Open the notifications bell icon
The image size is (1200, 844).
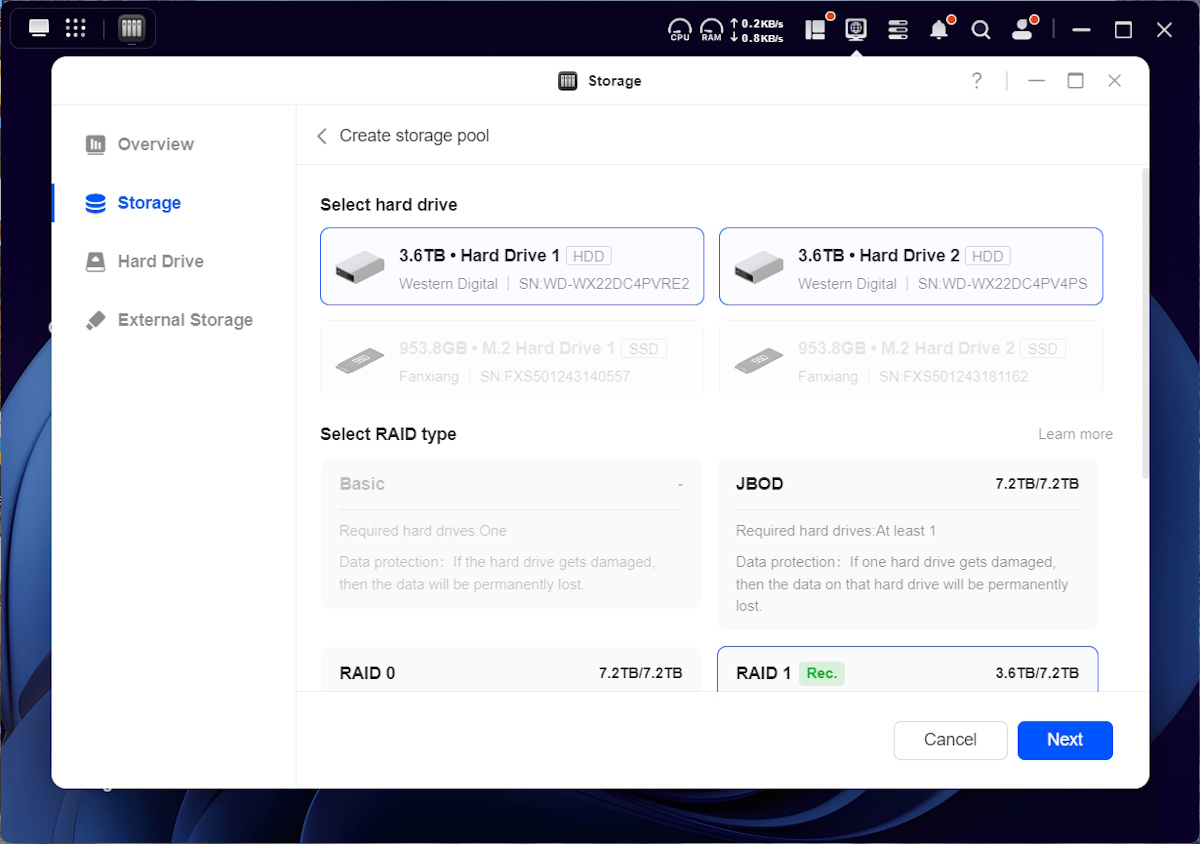[938, 30]
